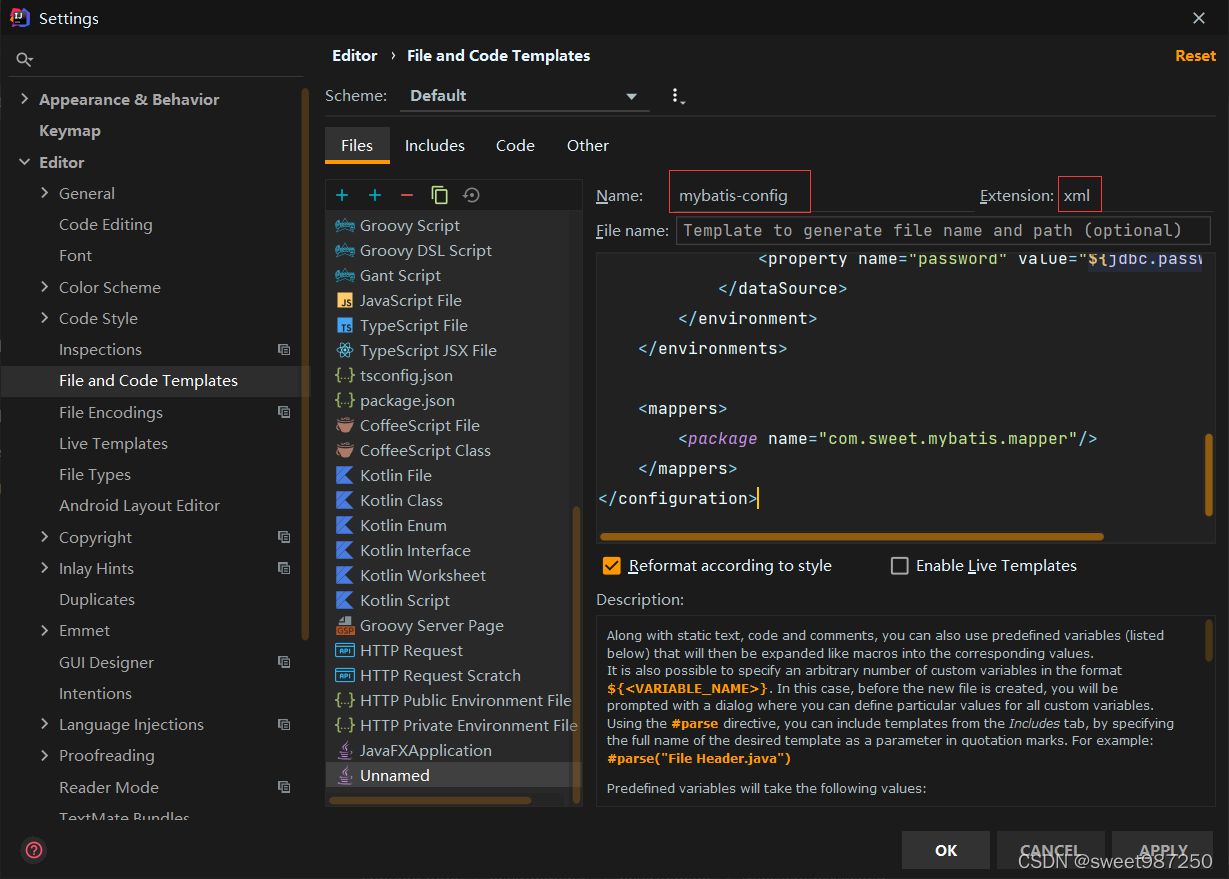
Task: Click the Create Template plus icon
Action: click(342, 195)
